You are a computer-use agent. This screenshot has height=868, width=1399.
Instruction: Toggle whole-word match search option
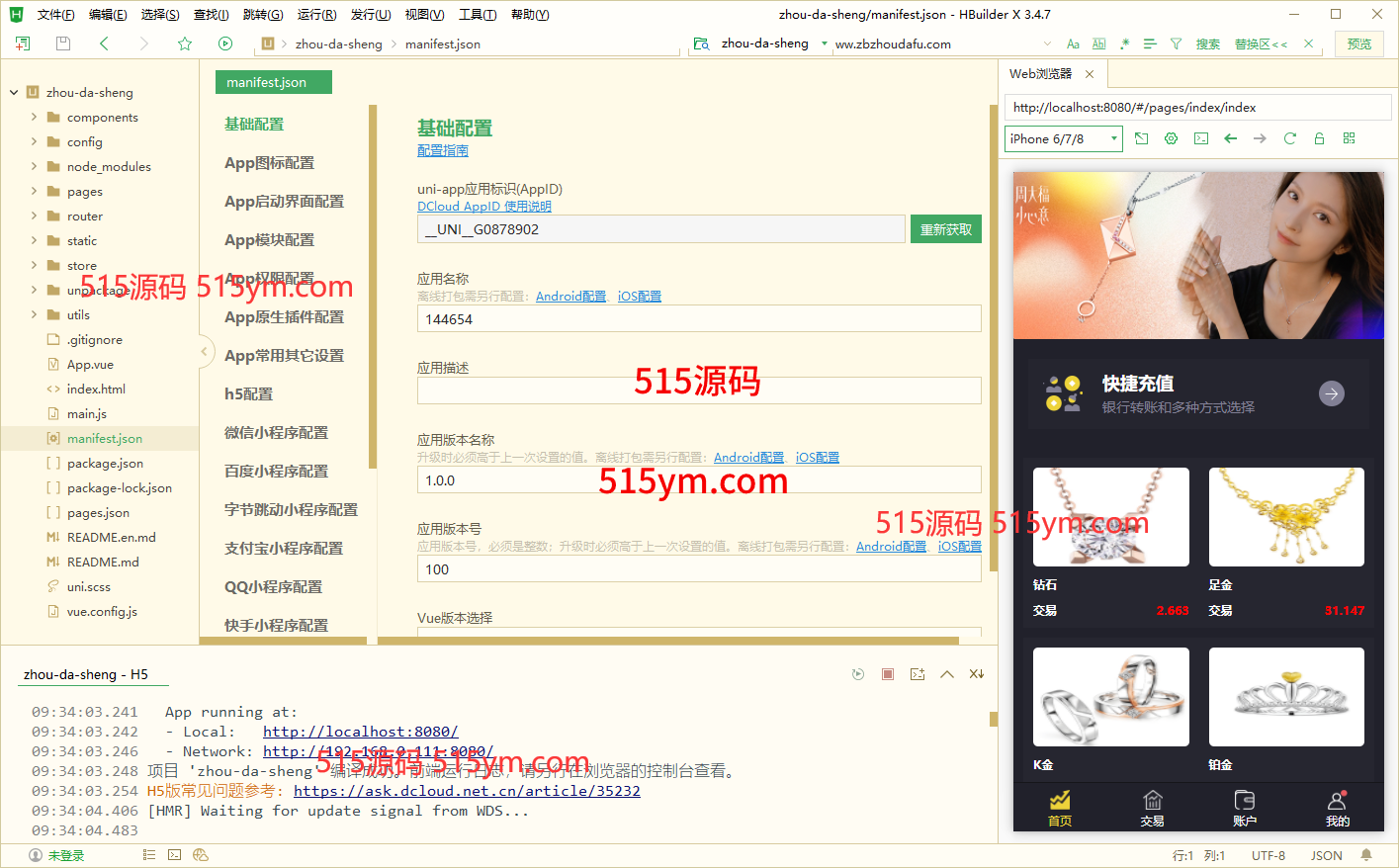point(1098,43)
